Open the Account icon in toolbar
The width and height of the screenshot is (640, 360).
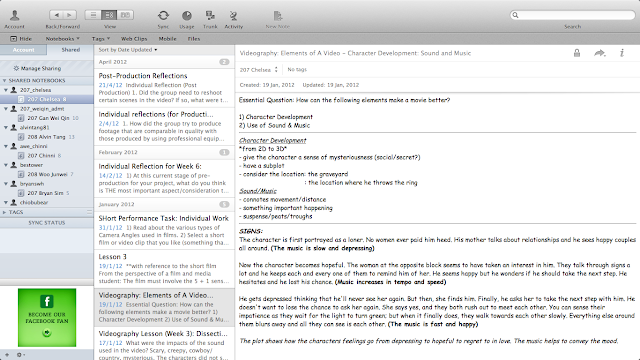pos(15,19)
